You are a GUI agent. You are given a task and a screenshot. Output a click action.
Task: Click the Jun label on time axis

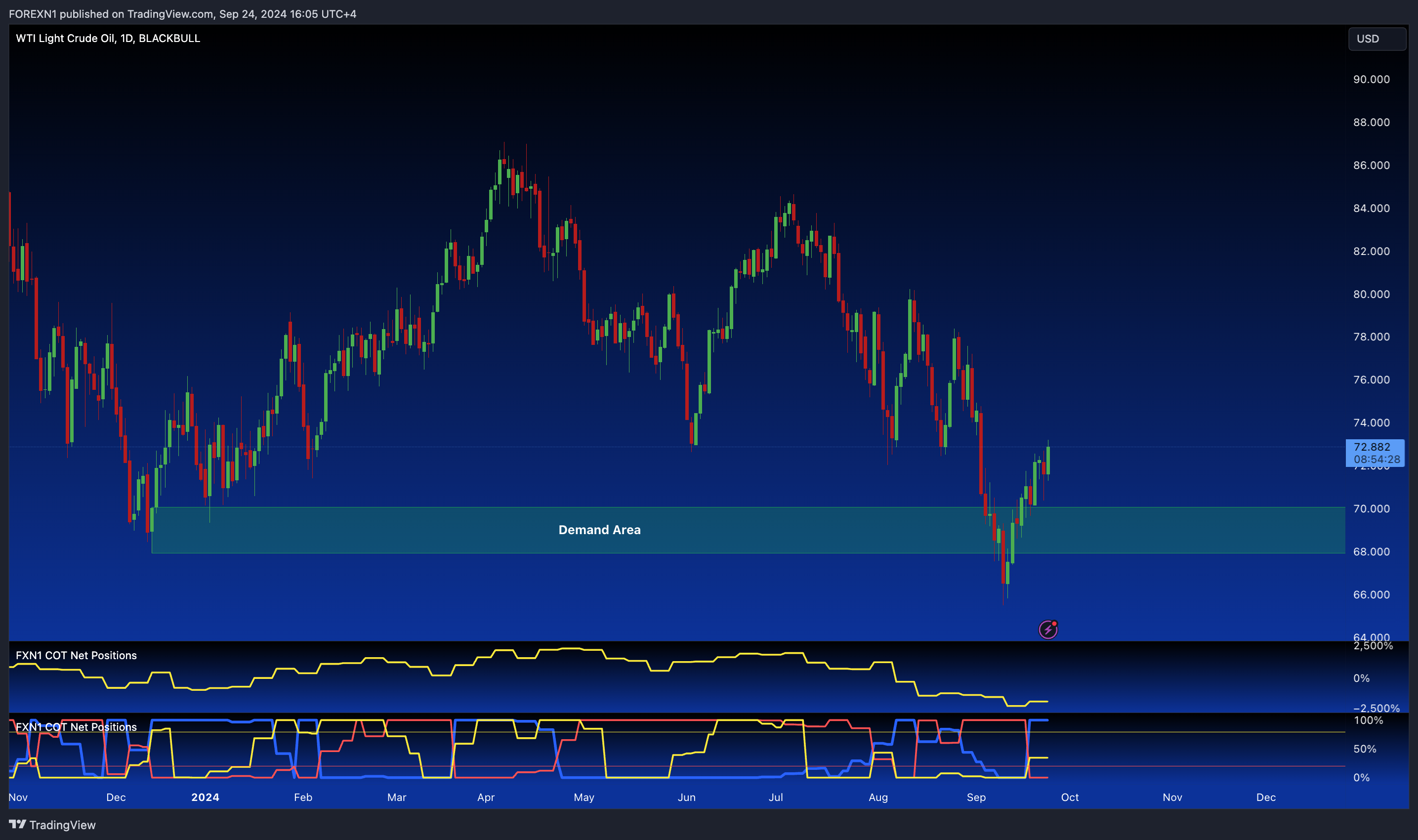click(686, 797)
